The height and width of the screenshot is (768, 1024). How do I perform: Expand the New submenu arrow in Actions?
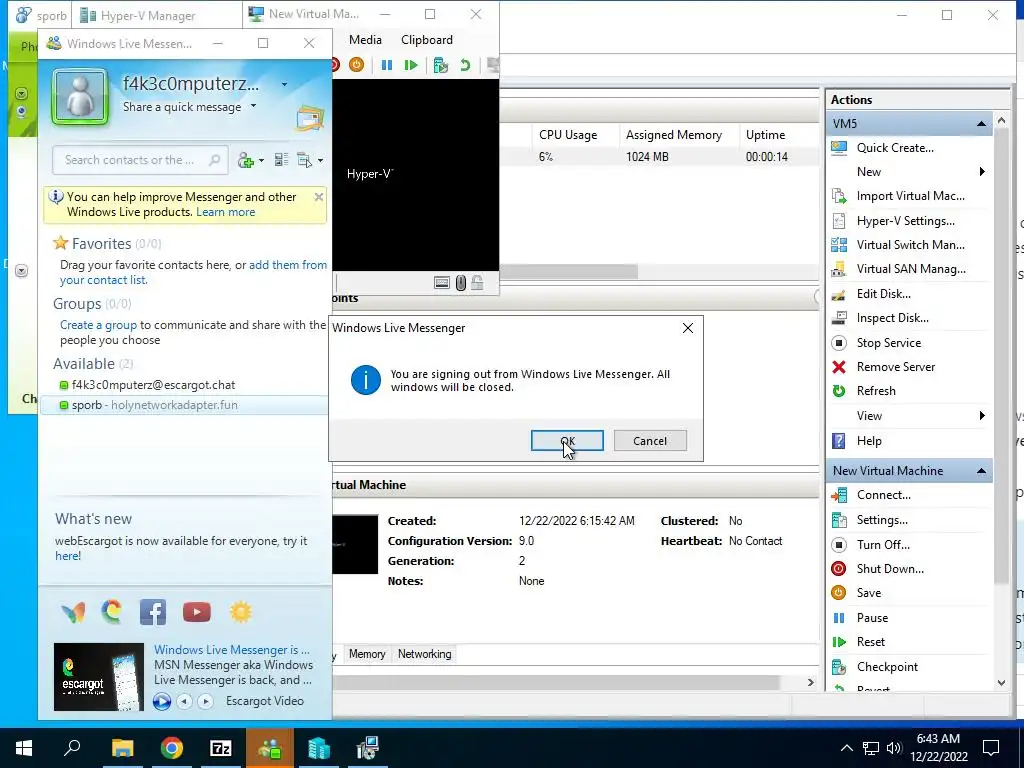(982, 172)
